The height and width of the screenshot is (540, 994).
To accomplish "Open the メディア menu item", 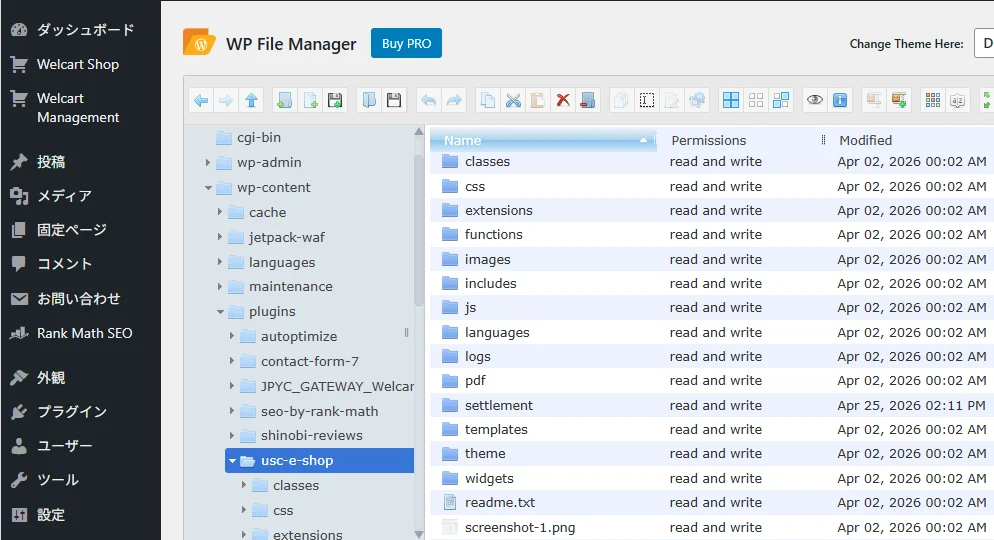I will (81, 196).
